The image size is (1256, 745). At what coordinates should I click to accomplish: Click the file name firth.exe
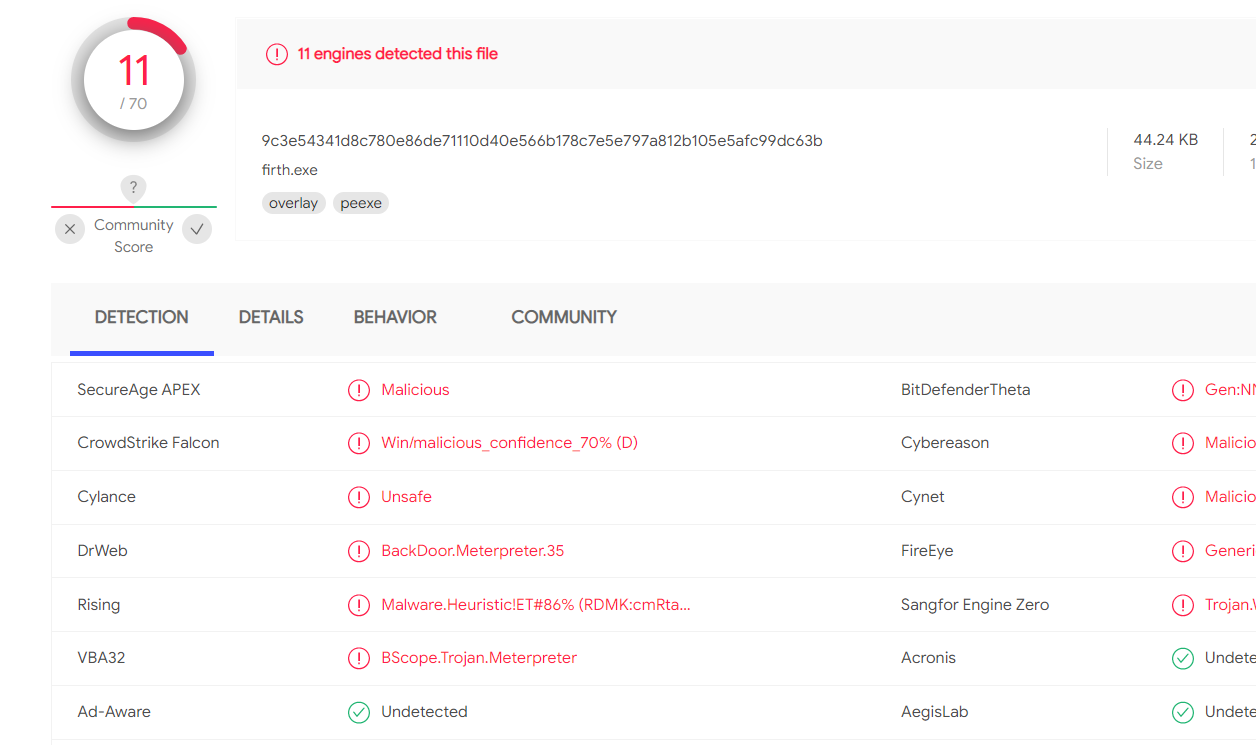290,170
